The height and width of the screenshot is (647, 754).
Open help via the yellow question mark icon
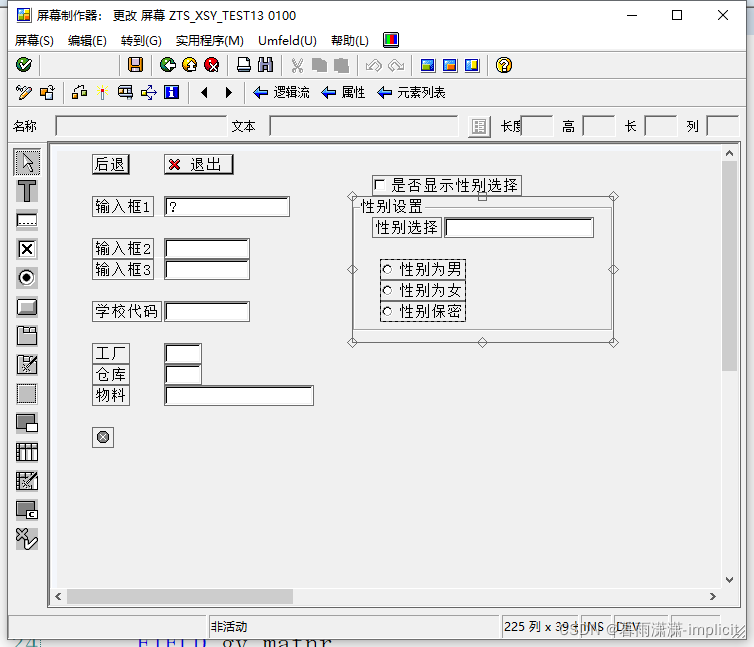coord(503,65)
